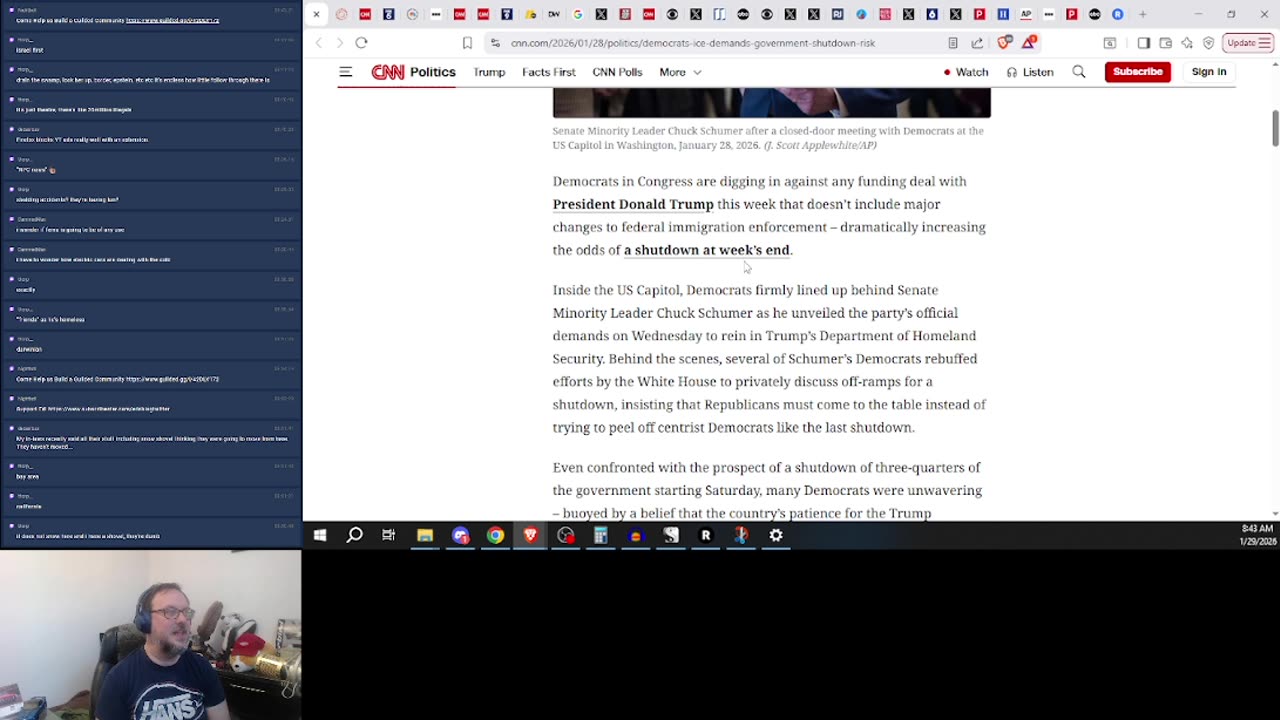Screen dimensions: 1280x720
Task: Open Leo AI sparkle icon
Action: 1187,43
